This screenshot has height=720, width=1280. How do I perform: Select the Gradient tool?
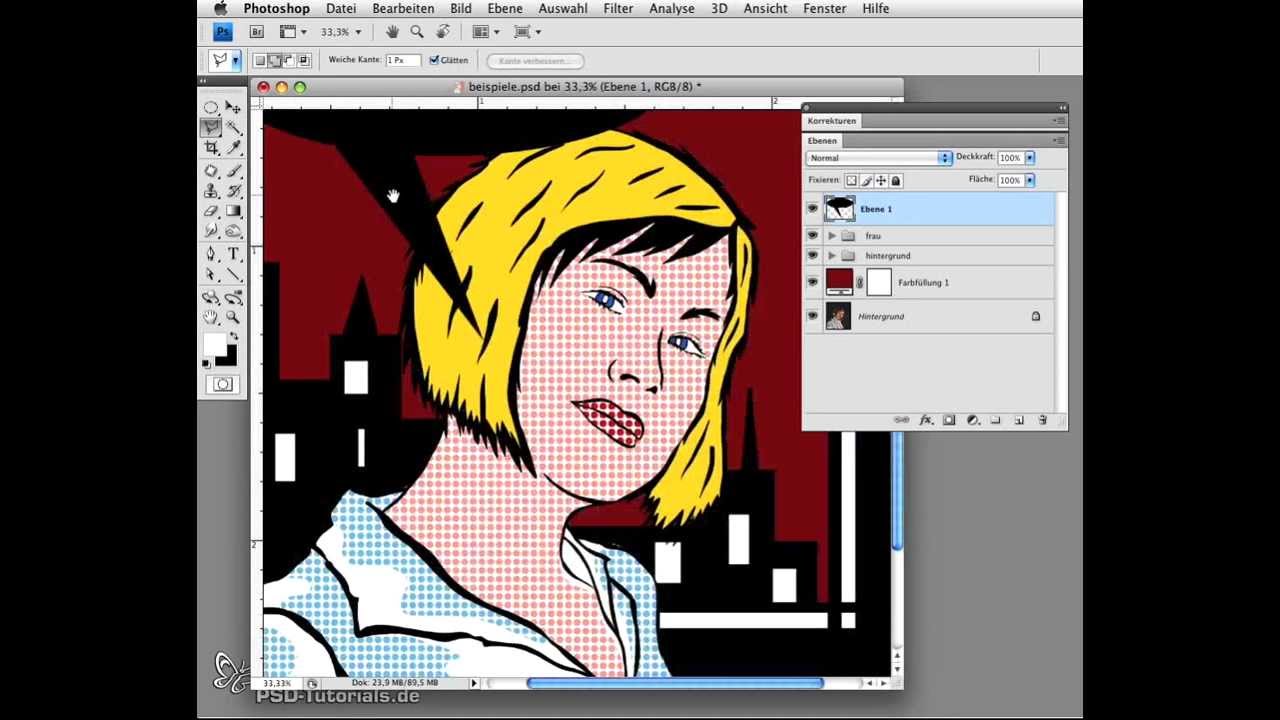233,211
